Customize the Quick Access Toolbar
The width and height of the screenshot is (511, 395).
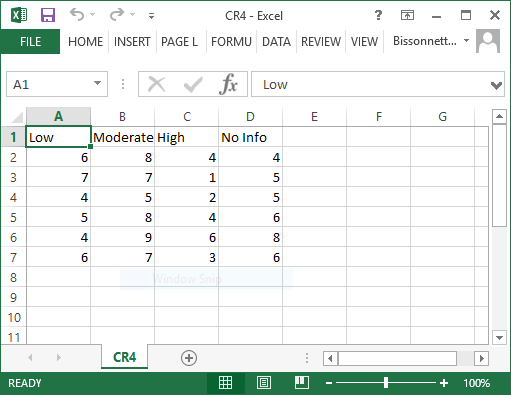tap(151, 16)
